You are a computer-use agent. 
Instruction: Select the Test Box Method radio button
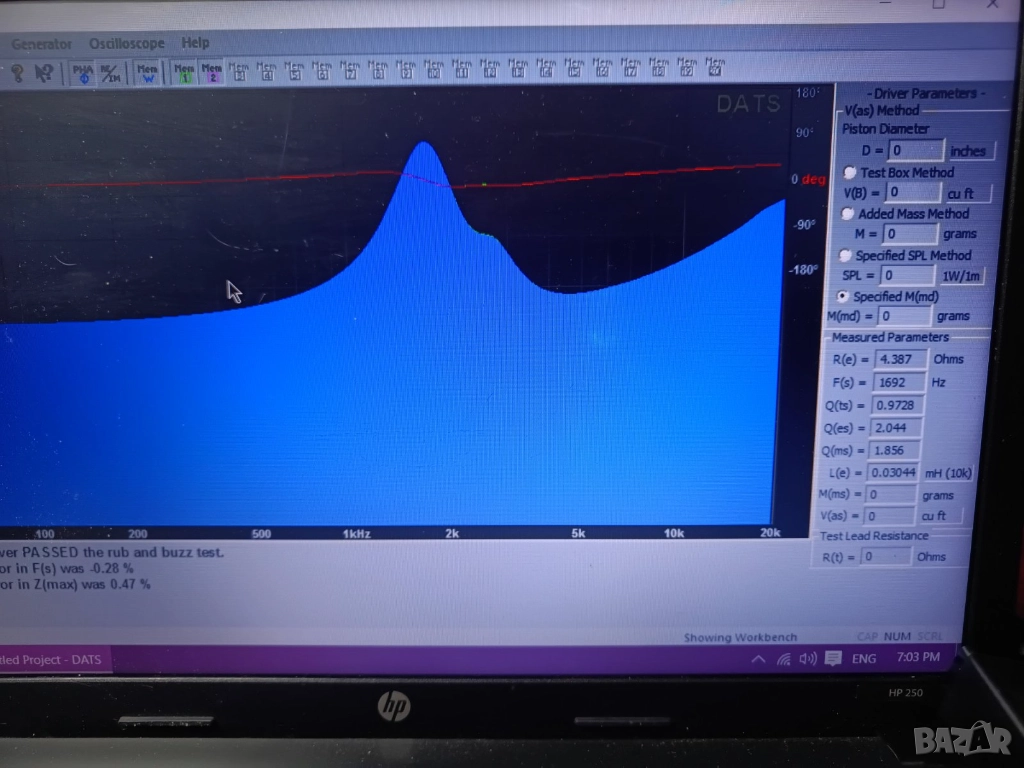click(x=850, y=172)
